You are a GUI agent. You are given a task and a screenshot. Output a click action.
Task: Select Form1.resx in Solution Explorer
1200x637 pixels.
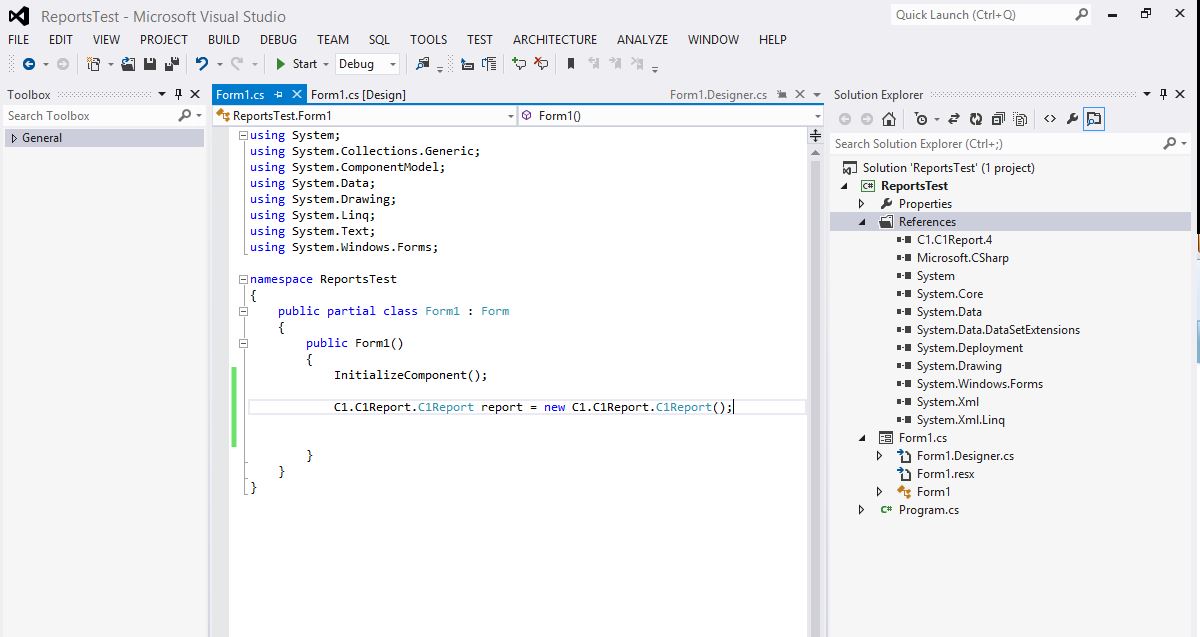click(x=945, y=474)
